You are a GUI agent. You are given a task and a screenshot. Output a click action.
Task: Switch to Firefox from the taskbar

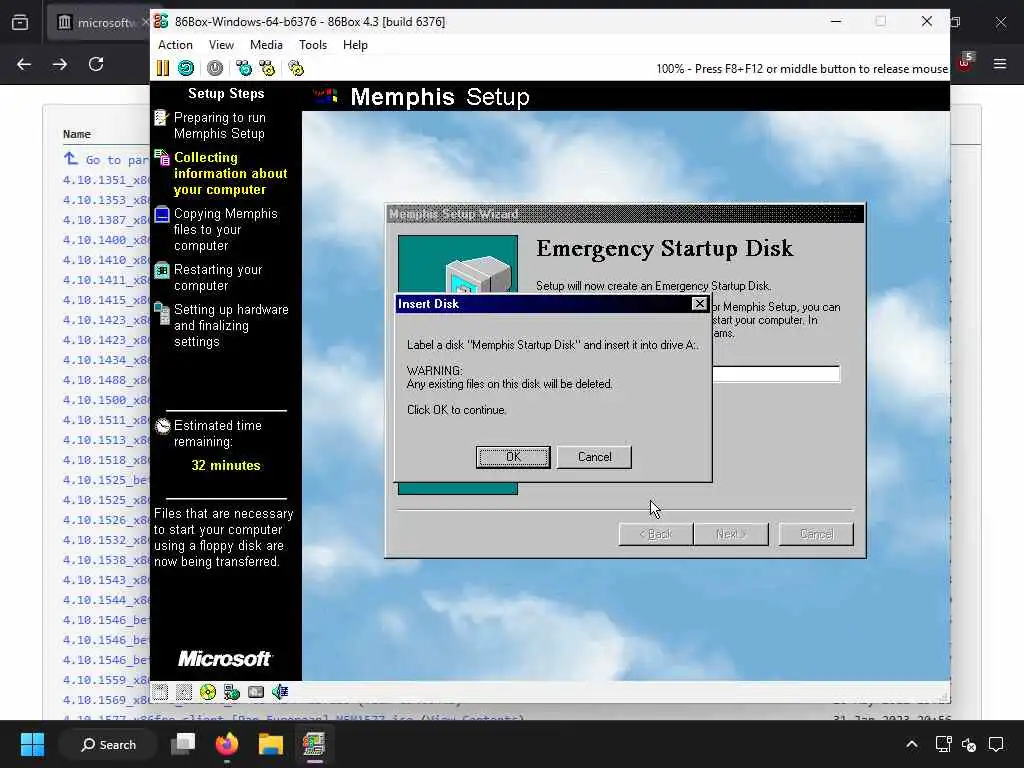point(227,744)
